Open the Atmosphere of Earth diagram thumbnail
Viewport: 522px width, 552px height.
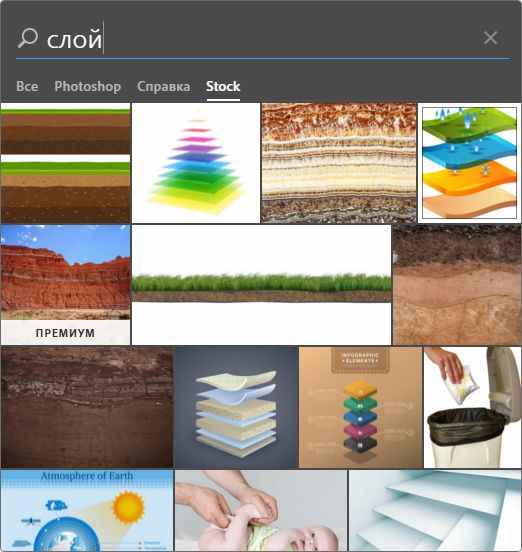[x=87, y=510]
